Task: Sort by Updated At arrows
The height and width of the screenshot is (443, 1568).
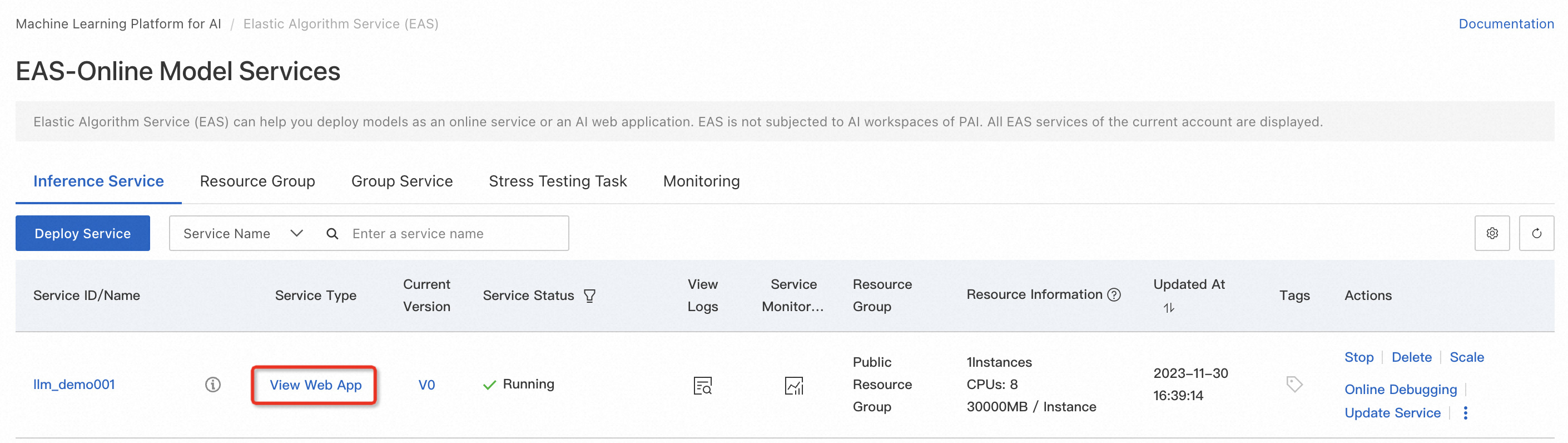Action: [x=1169, y=308]
